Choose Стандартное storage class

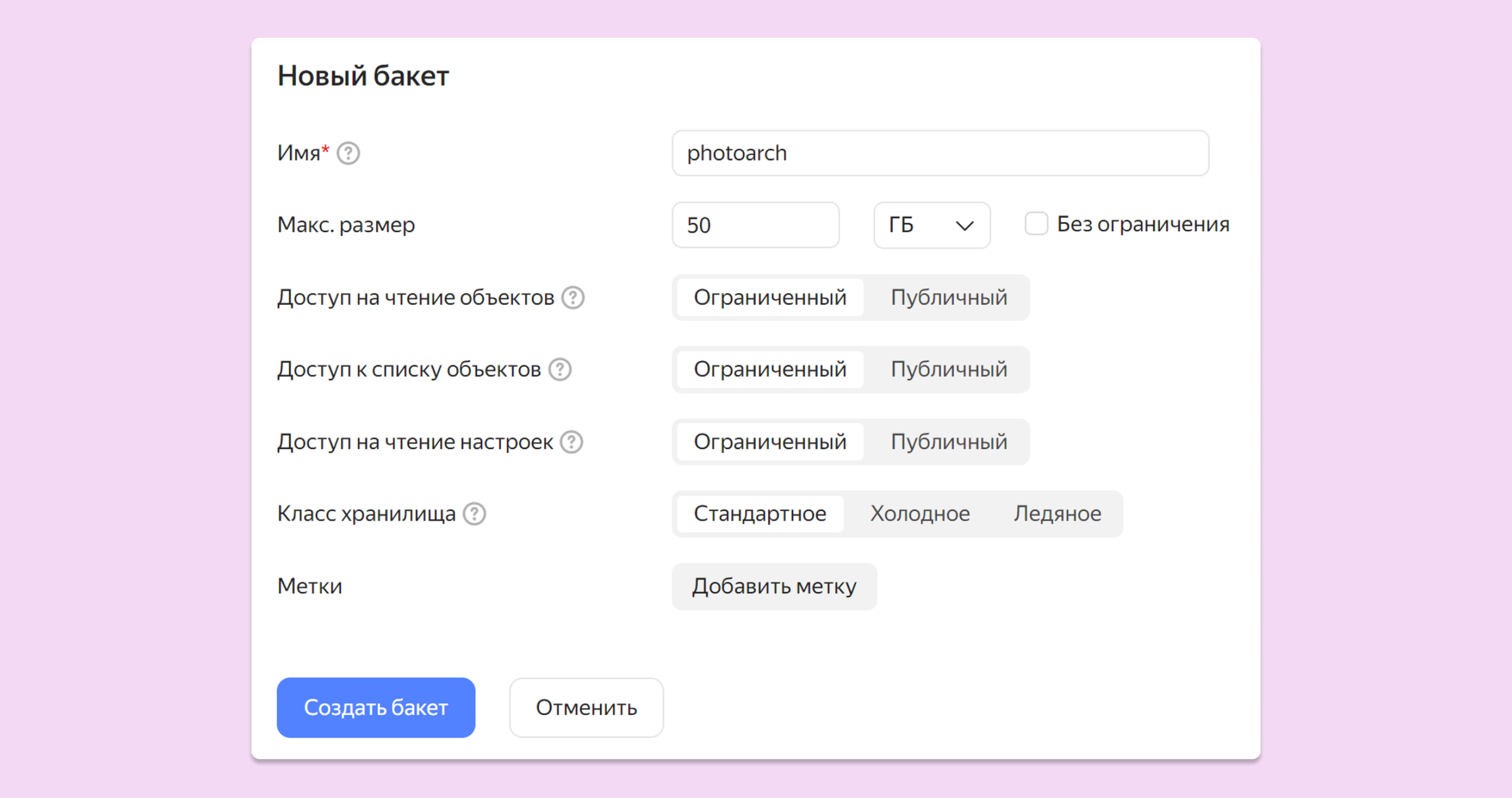pyautogui.click(x=760, y=514)
